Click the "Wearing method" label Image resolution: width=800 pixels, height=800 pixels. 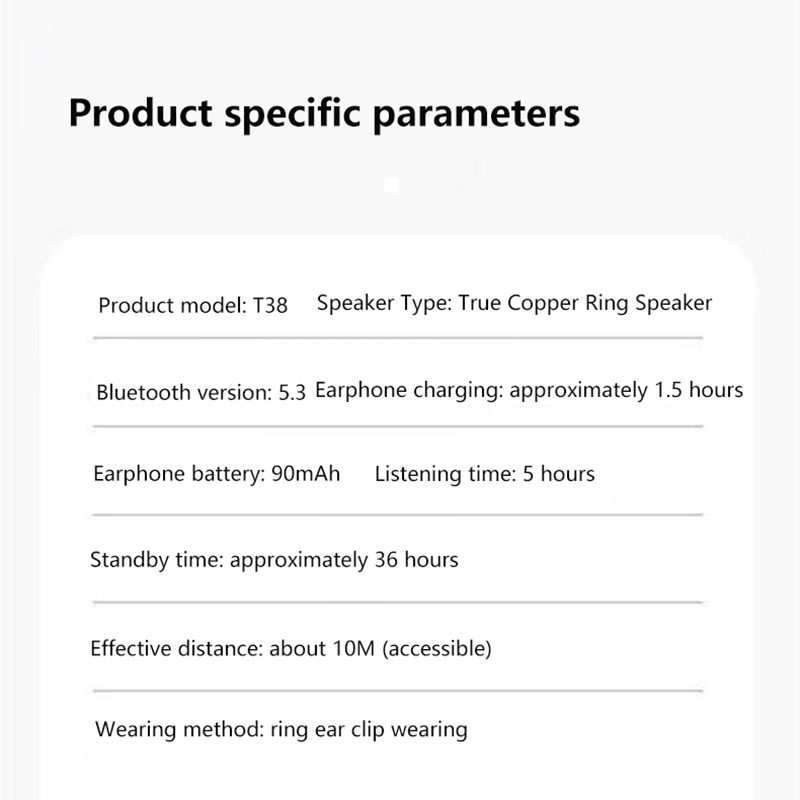[179, 729]
